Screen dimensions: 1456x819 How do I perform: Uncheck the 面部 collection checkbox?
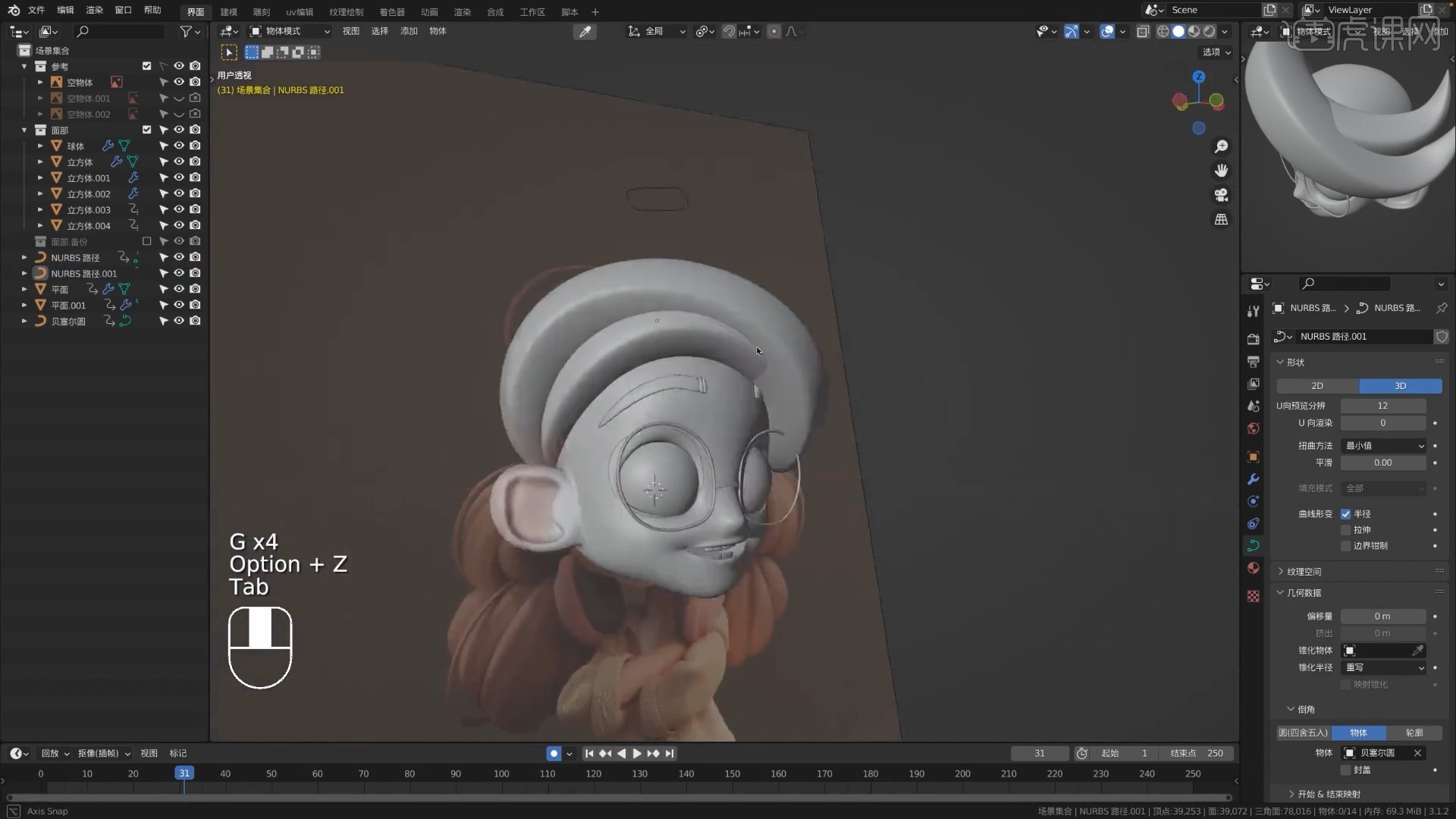coord(147,130)
